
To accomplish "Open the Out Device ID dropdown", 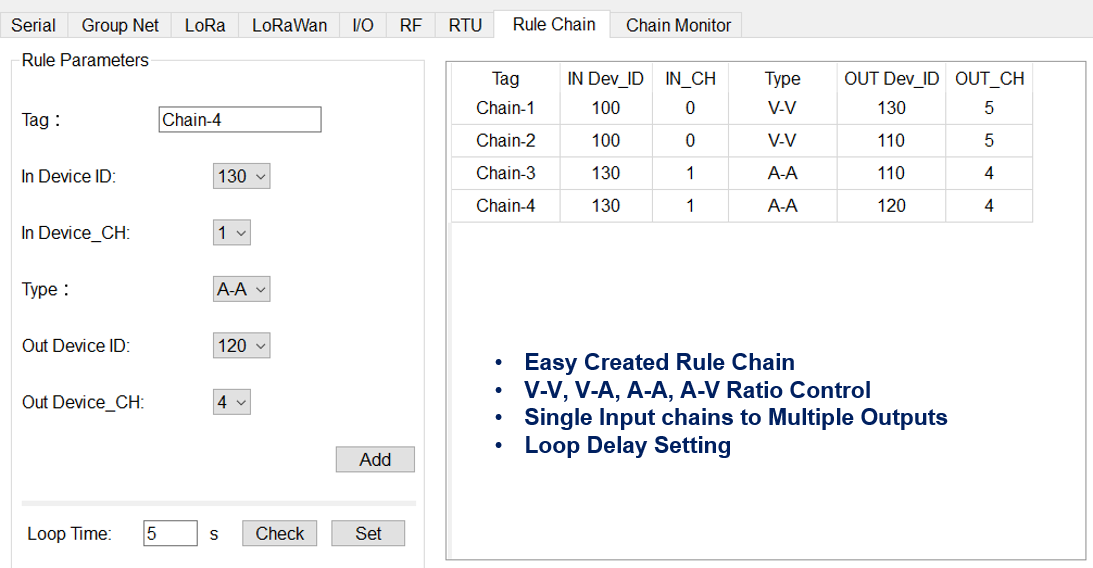I will 241,346.
